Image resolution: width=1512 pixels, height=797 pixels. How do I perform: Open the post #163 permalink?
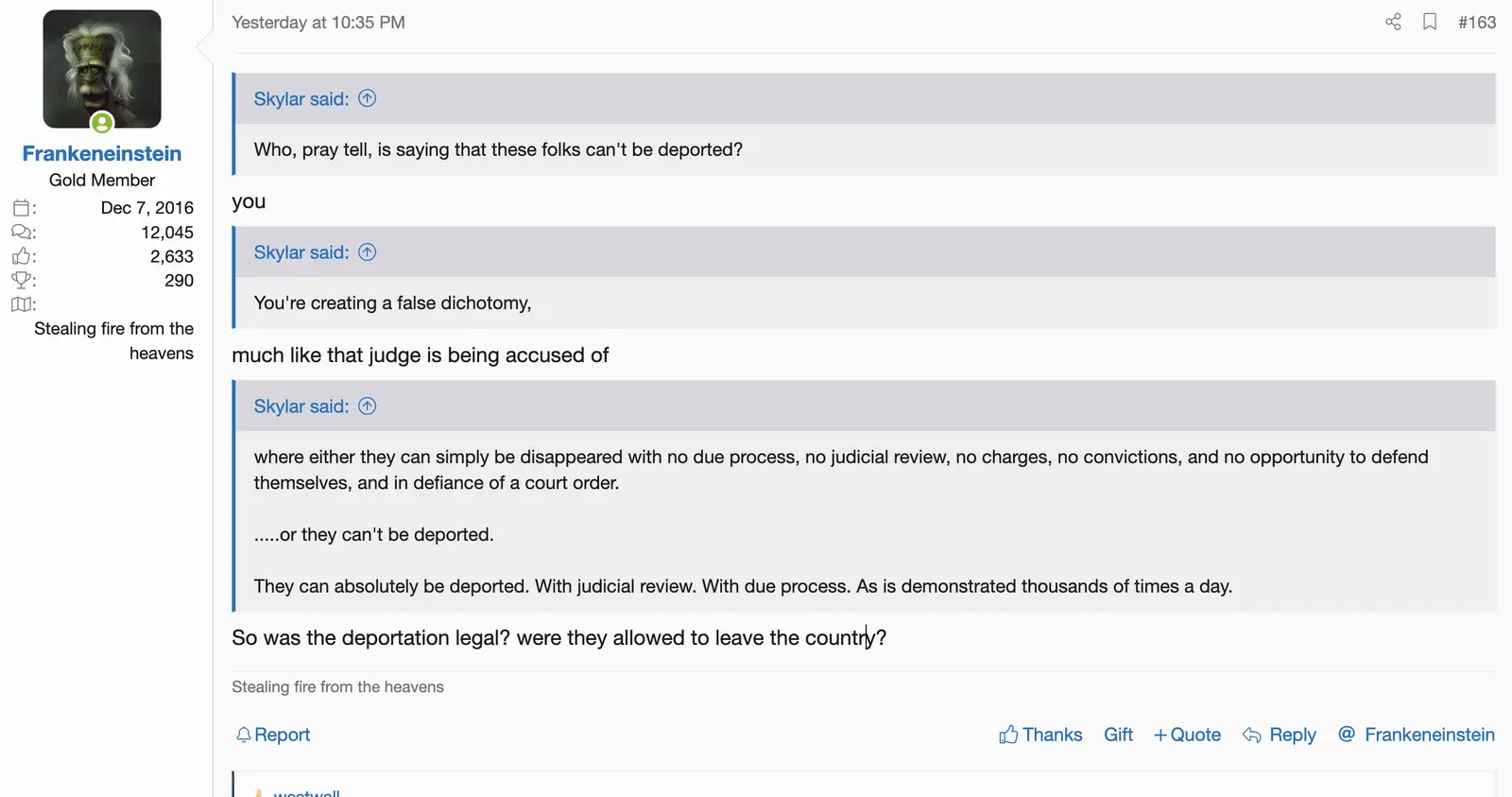coord(1477,22)
